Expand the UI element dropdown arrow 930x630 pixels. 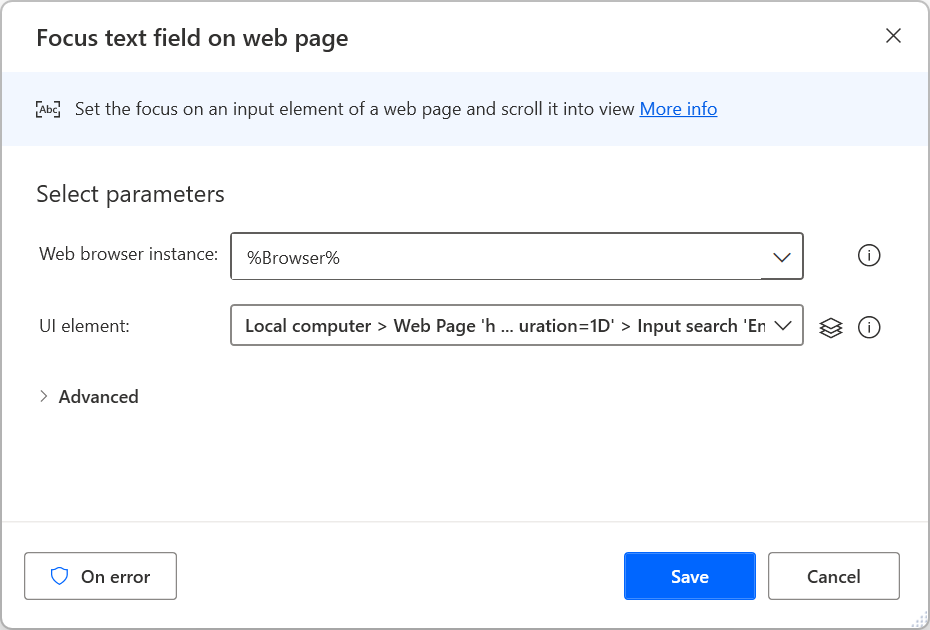[x=784, y=326]
